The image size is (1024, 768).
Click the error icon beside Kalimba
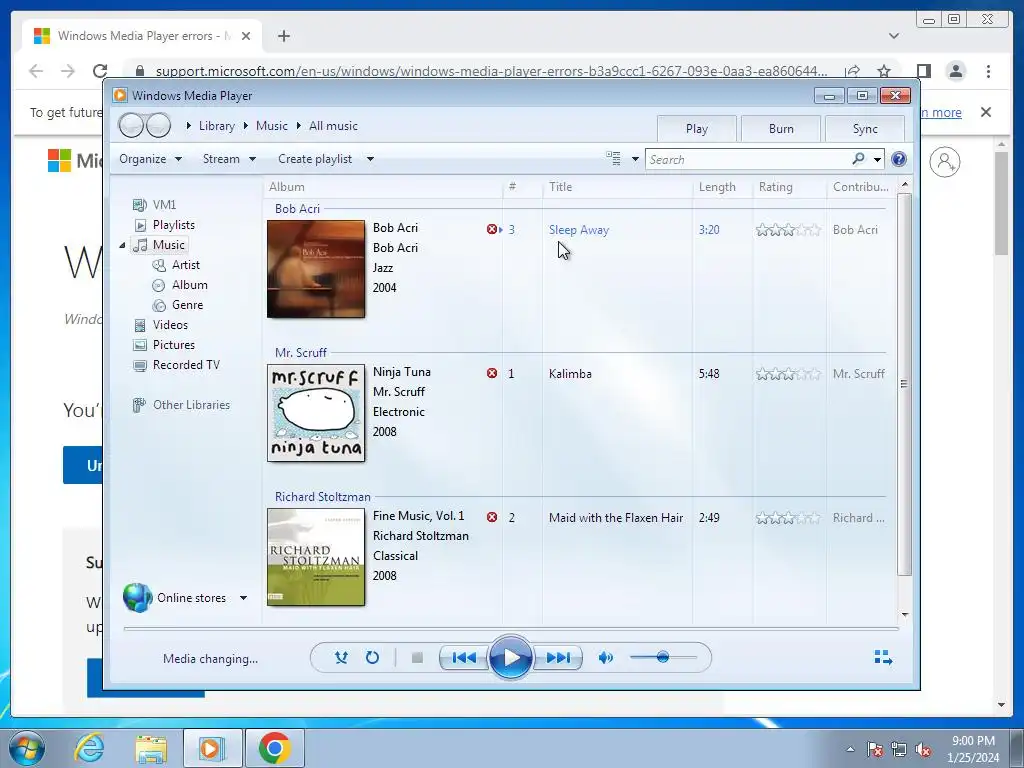[x=492, y=373]
